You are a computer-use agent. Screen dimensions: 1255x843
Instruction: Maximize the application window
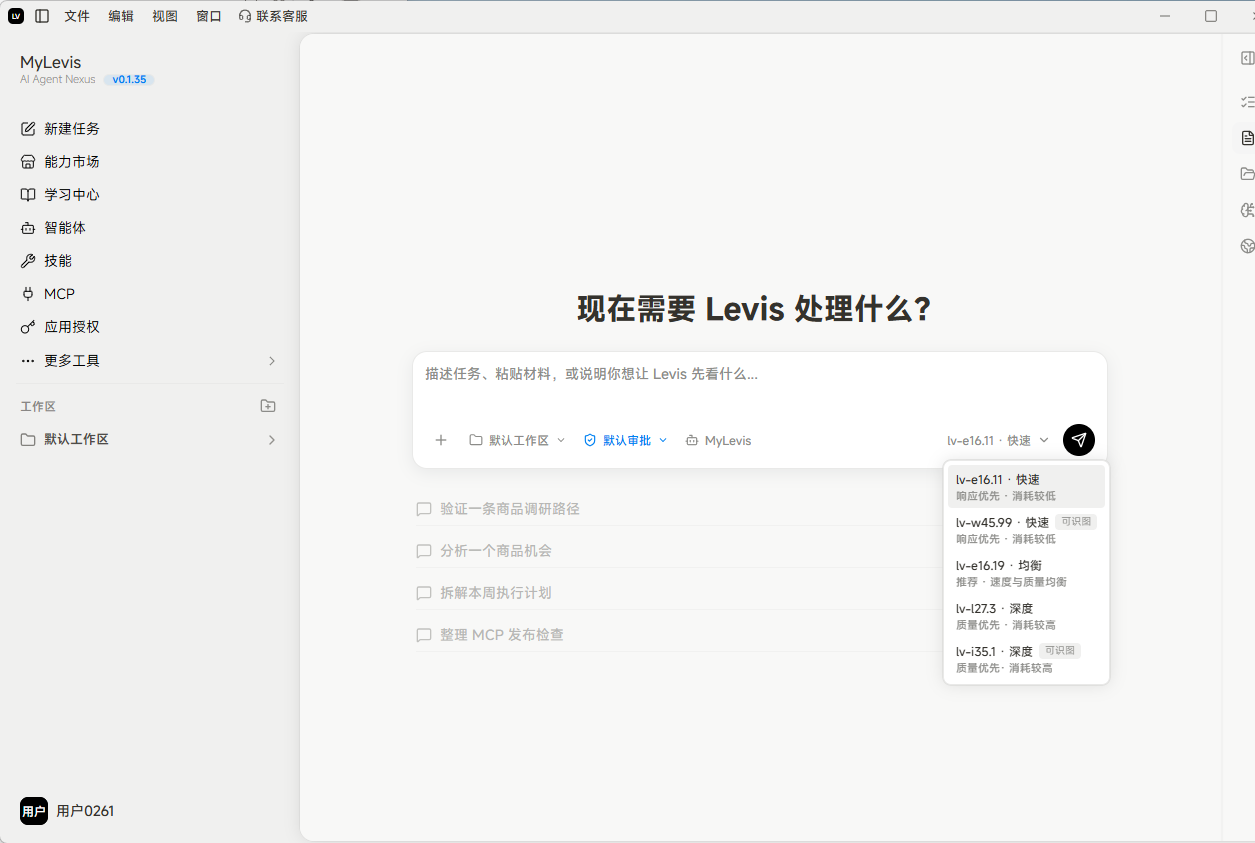(x=1211, y=16)
